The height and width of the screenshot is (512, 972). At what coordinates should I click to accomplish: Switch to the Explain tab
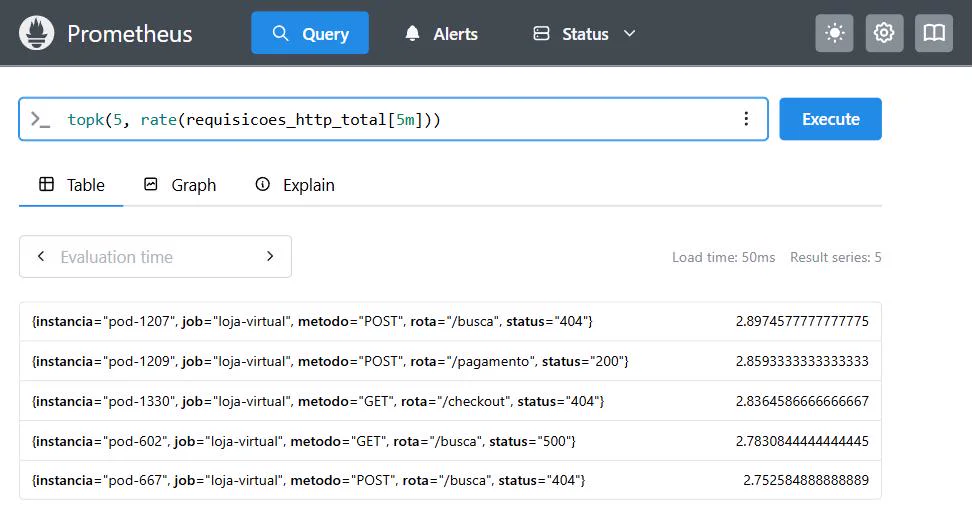(294, 185)
